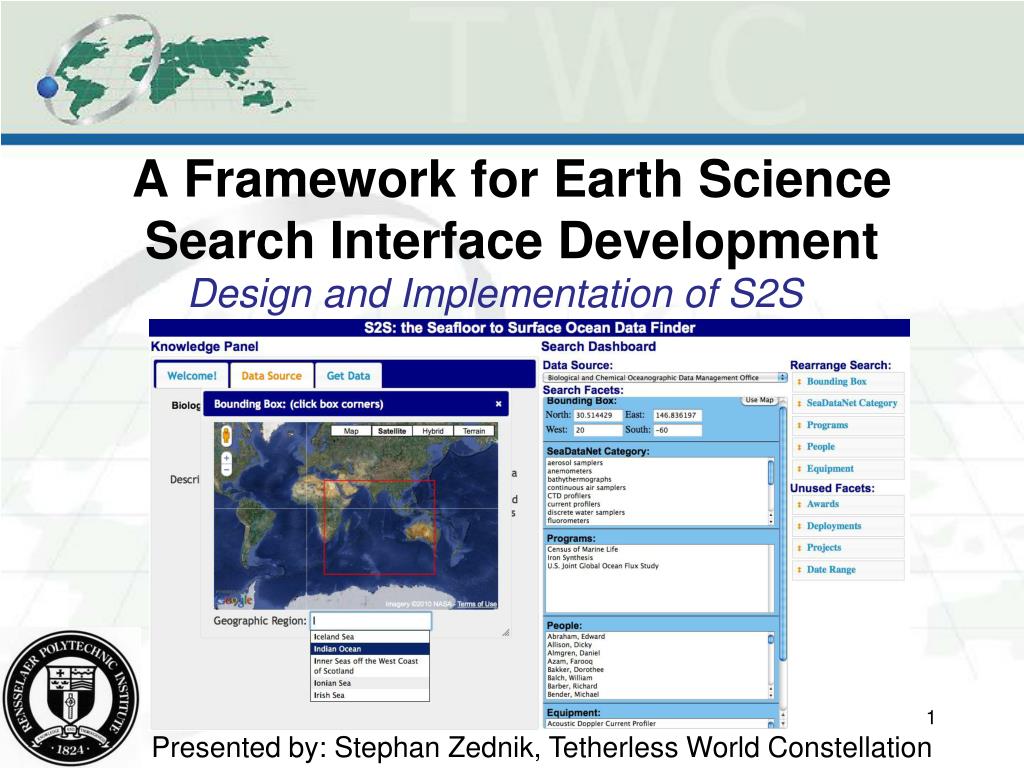1024x768 pixels.
Task: Switch map view to Satellite
Action: pos(392,431)
